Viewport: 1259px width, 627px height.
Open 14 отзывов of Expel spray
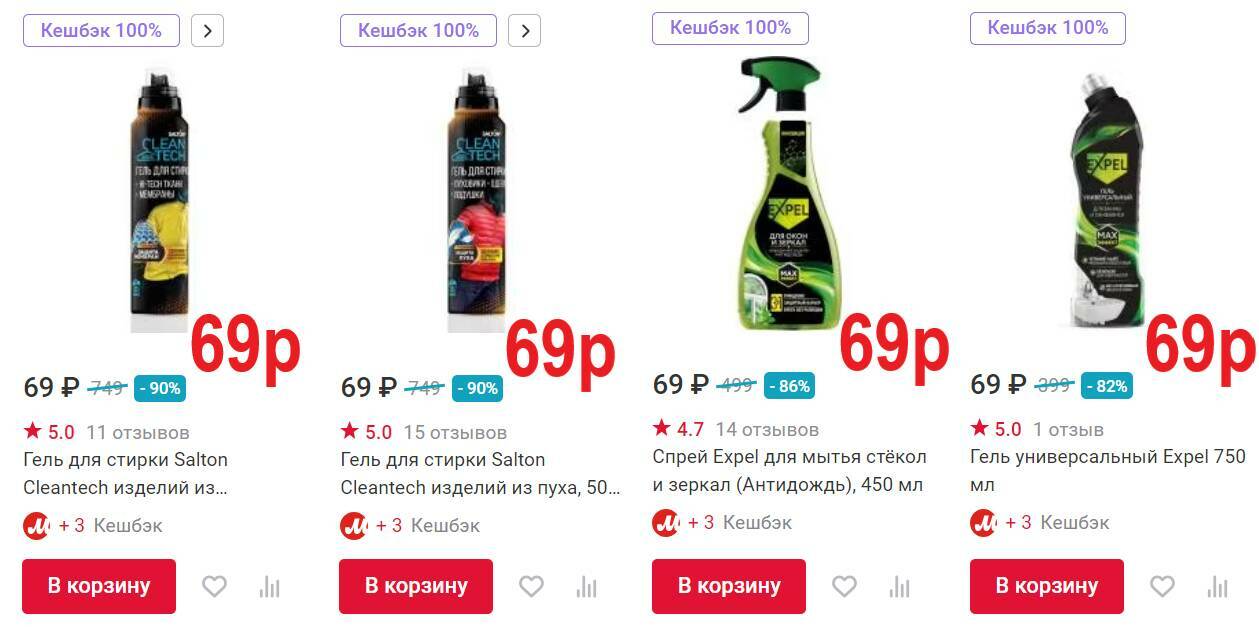click(767, 430)
